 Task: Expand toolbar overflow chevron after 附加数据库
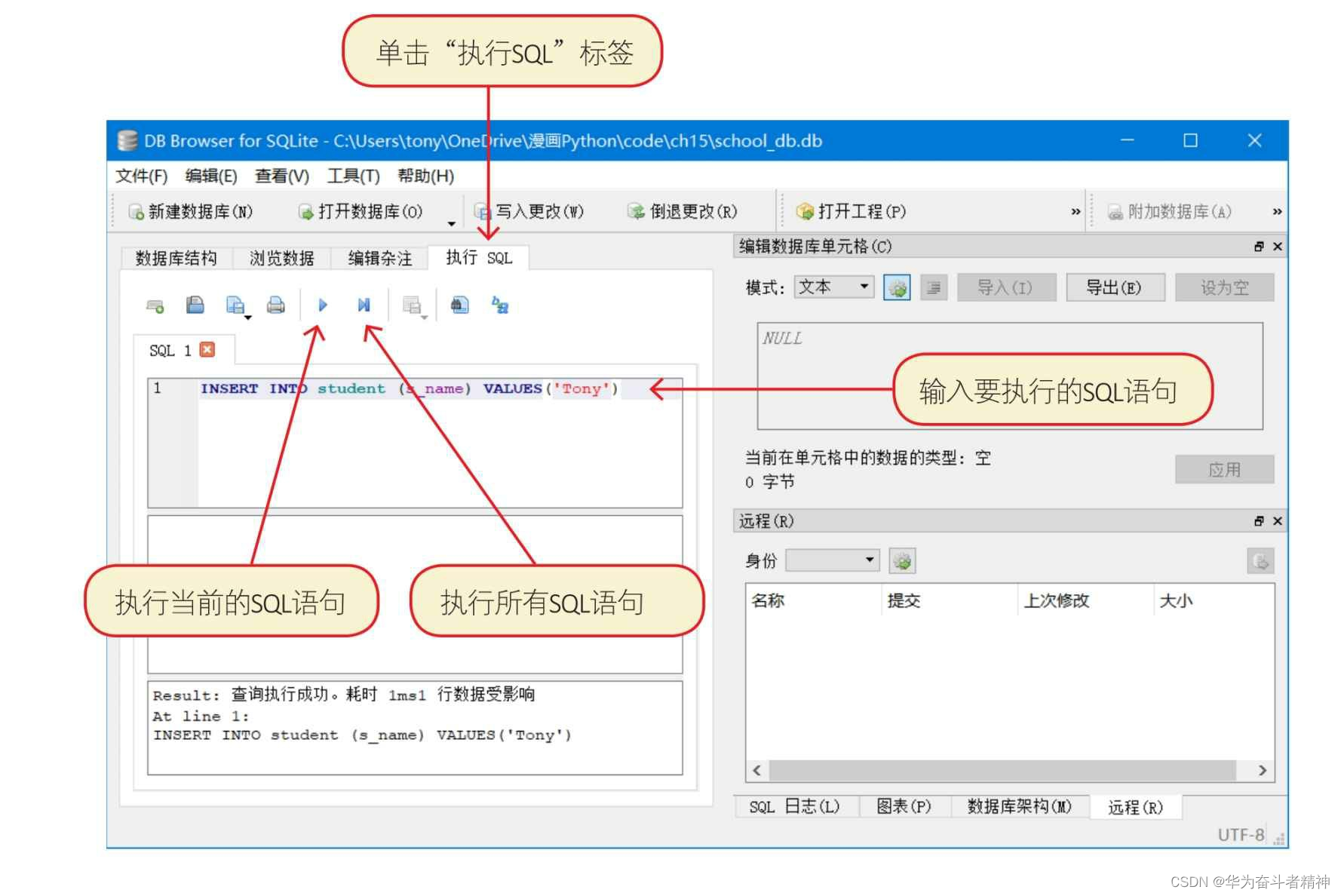(x=1277, y=212)
